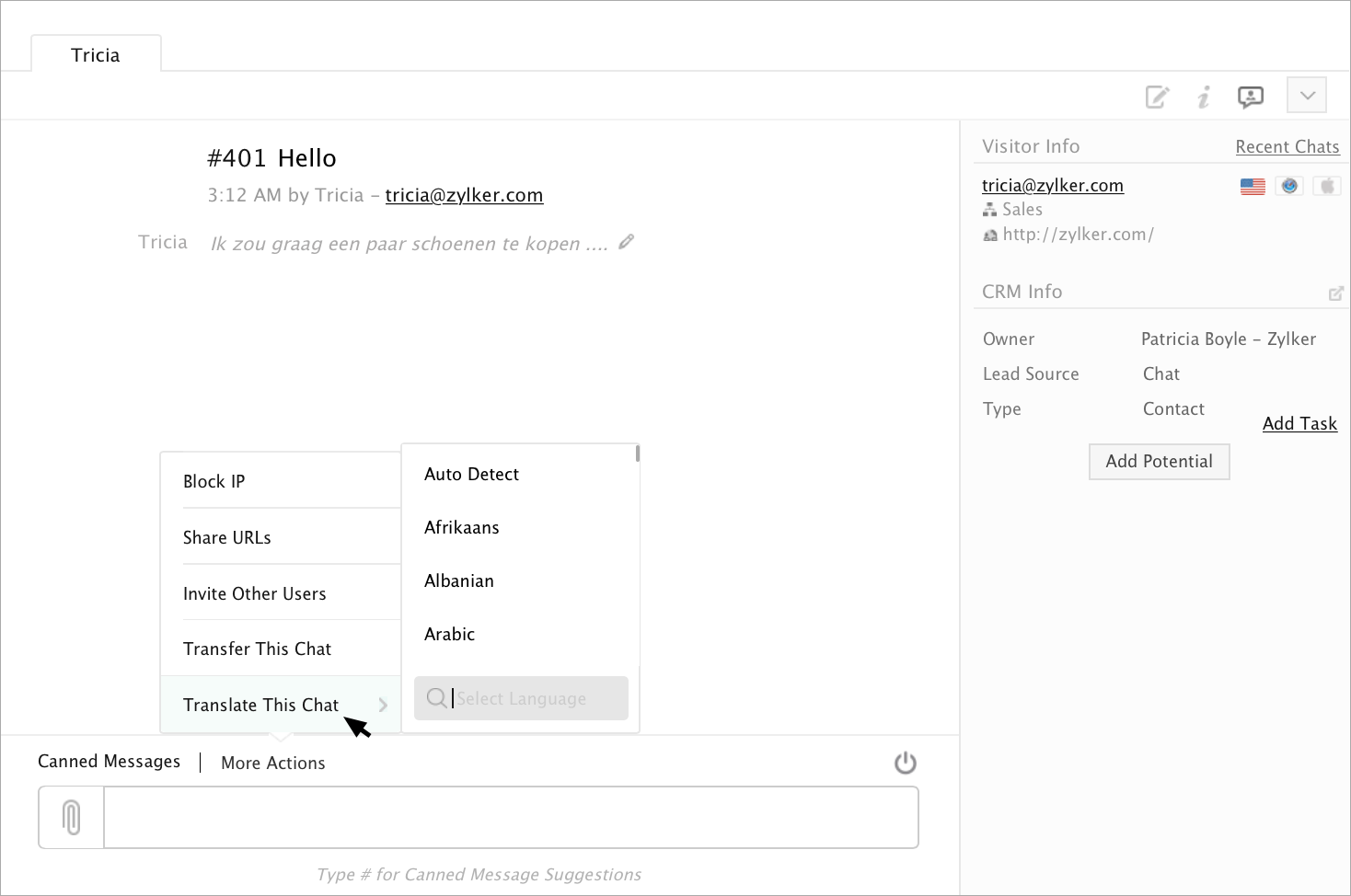Screen dimensions: 1351x896
Task: Click the edit notes icon in the top toolbar
Action: [1157, 97]
